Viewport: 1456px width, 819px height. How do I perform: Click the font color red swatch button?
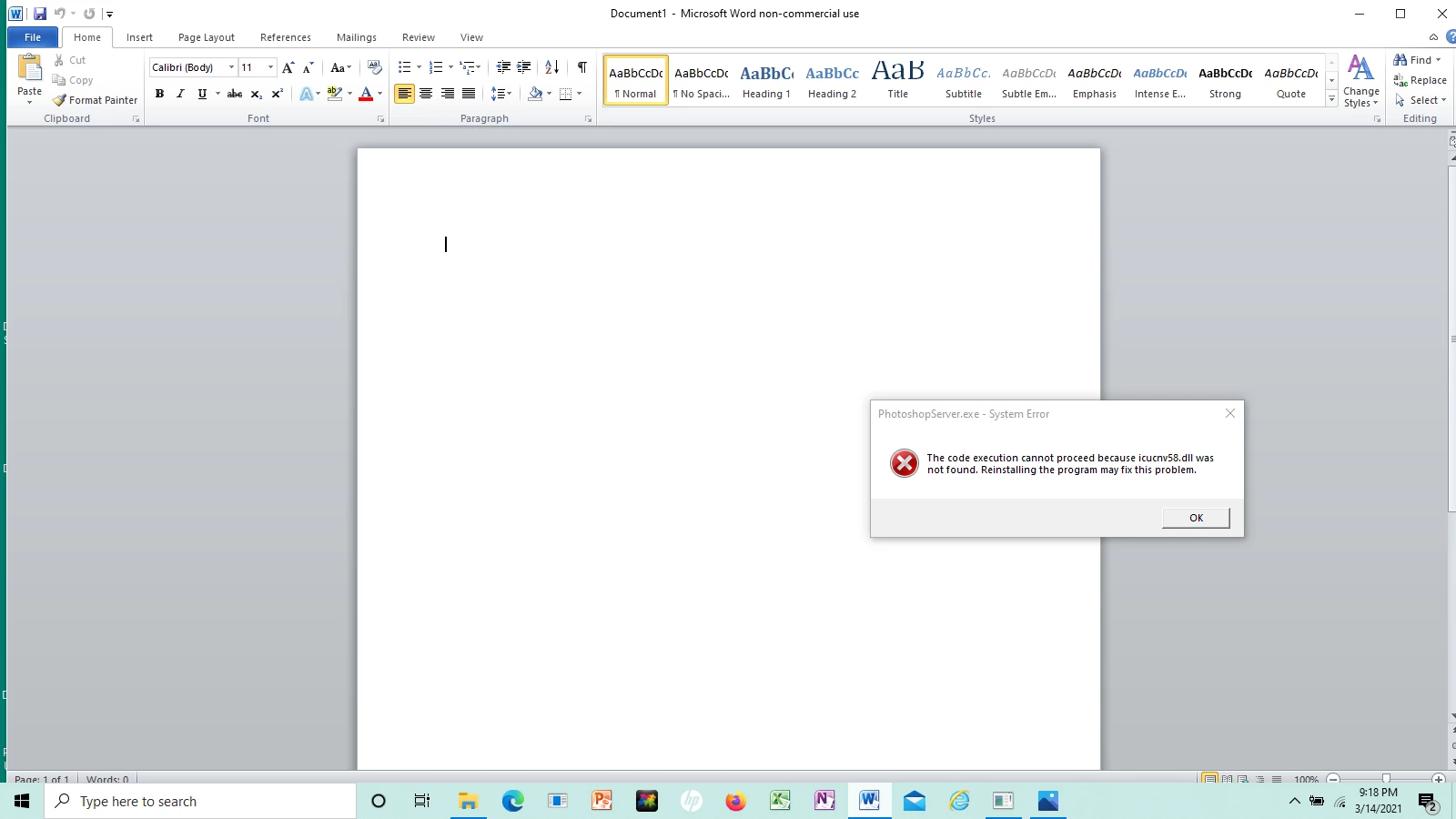[366, 94]
